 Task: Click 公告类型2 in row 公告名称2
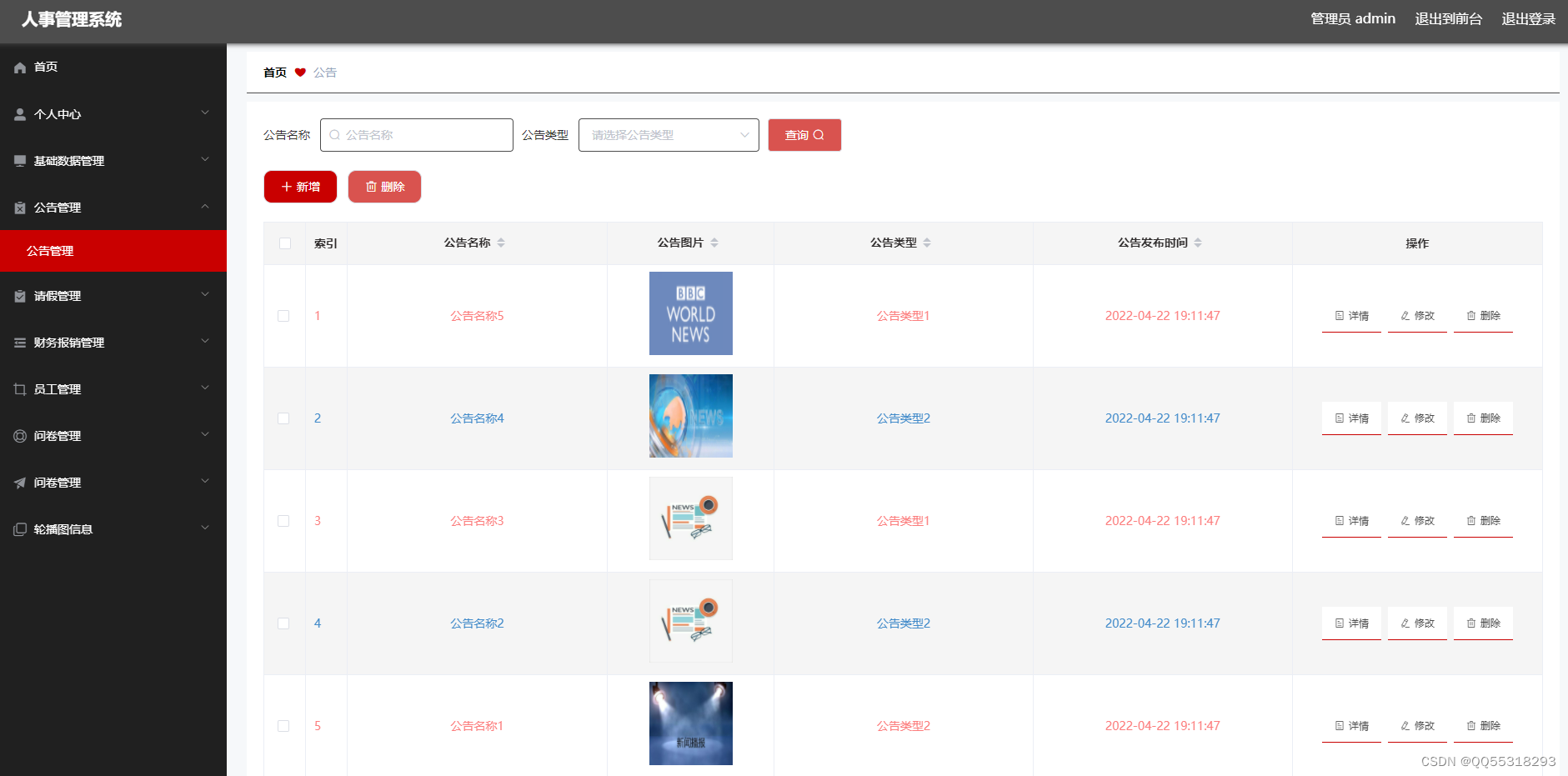[903, 623]
